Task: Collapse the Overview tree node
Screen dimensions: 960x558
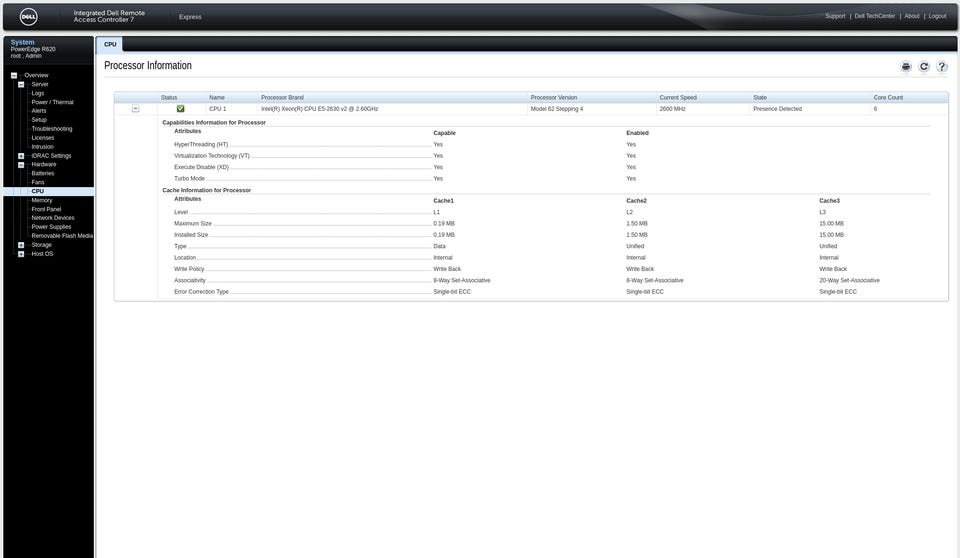Action: point(14,75)
